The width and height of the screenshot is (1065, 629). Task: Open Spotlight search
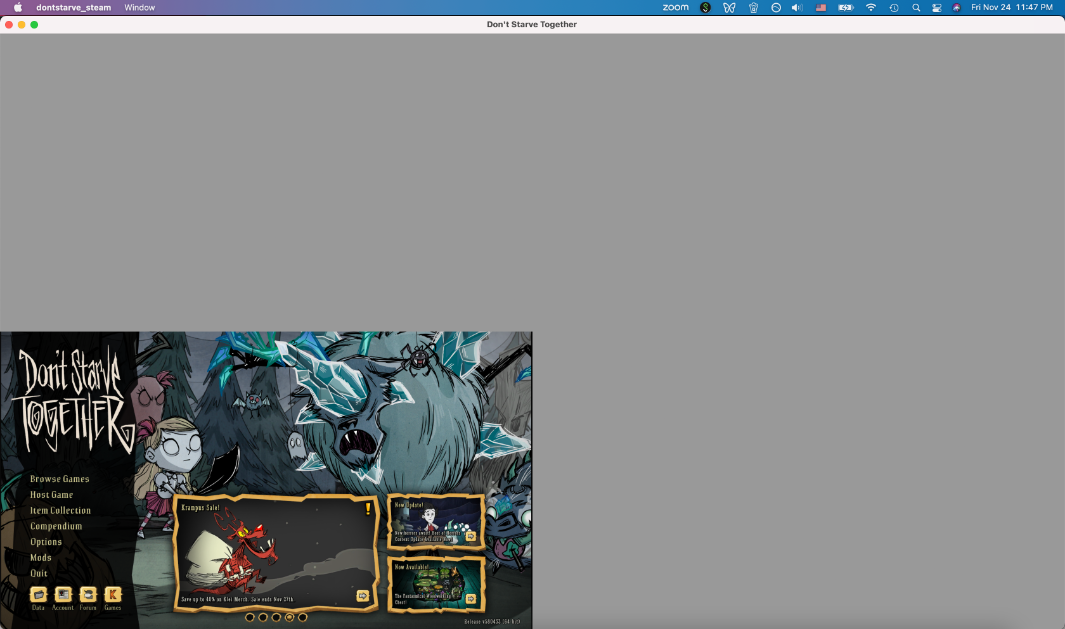(x=916, y=7)
